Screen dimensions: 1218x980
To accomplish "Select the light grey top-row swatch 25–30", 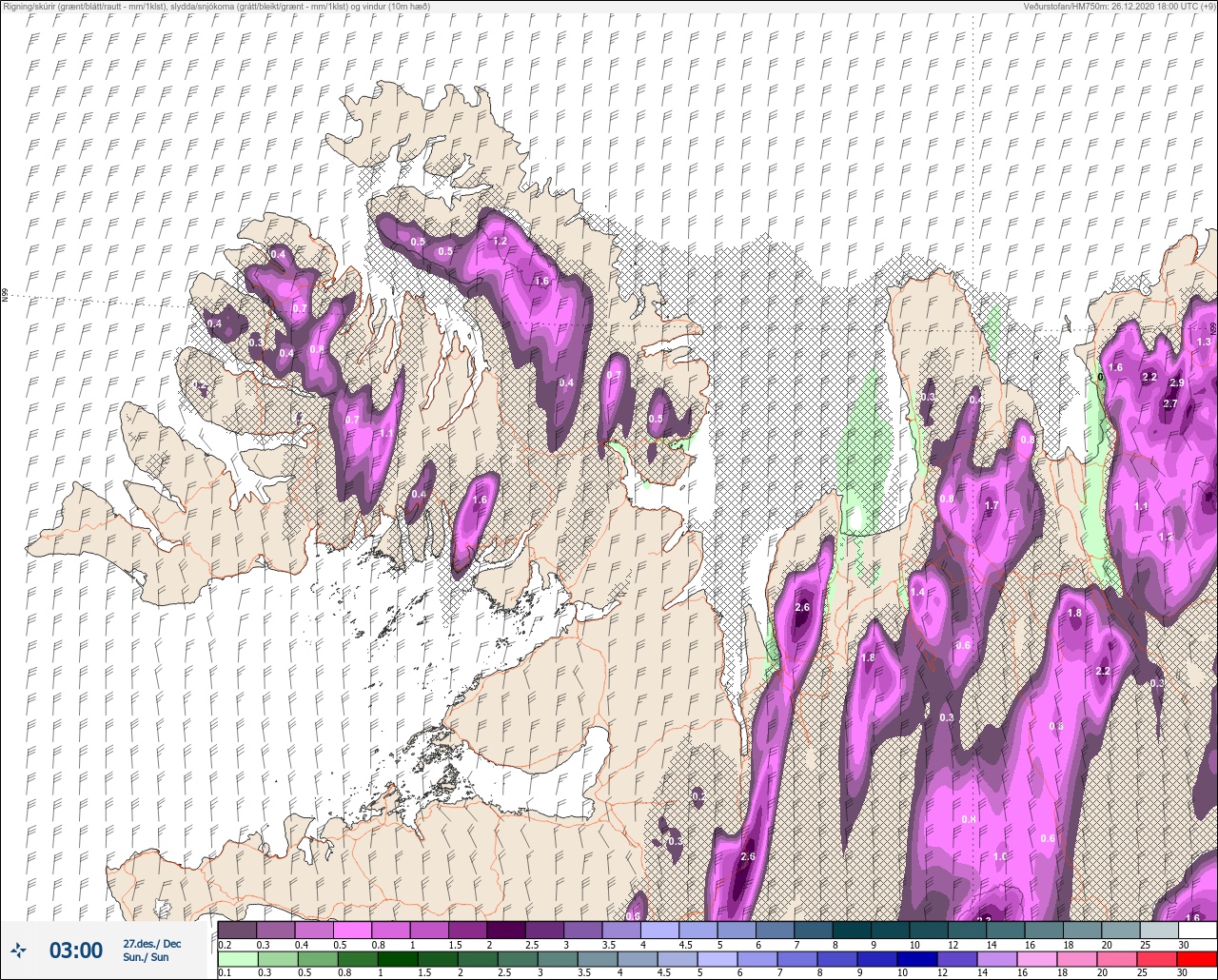I will pyautogui.click(x=1159, y=930).
